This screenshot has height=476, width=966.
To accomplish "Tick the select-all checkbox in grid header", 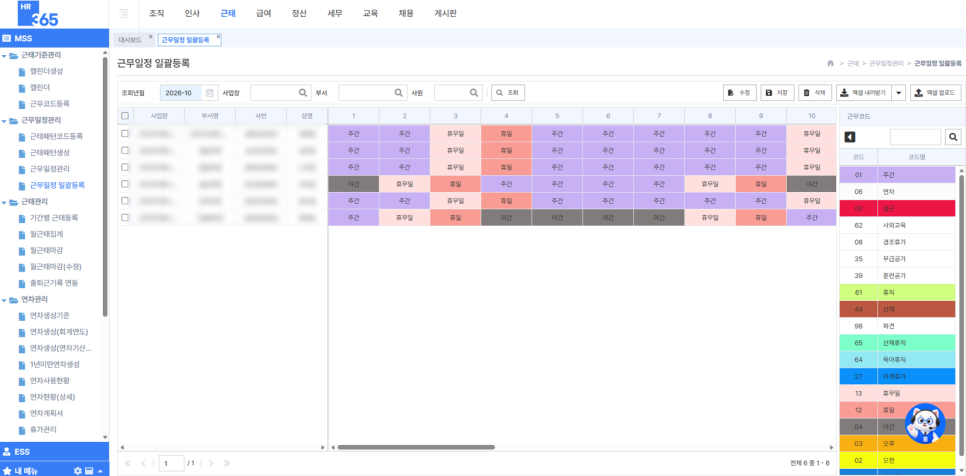I will (x=125, y=116).
